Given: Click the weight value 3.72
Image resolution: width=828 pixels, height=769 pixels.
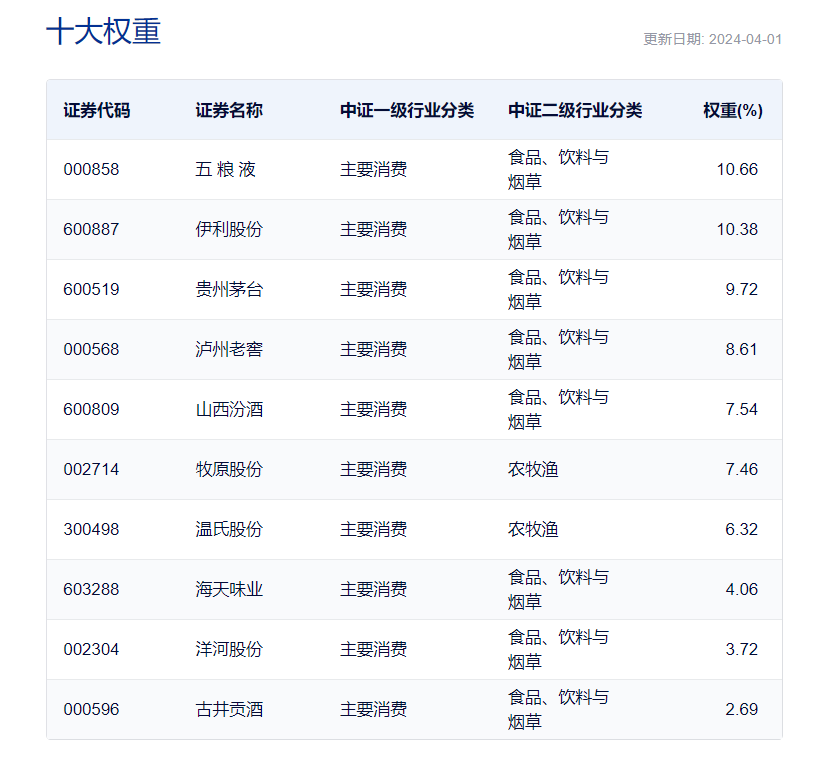Looking at the screenshot, I should (741, 649).
